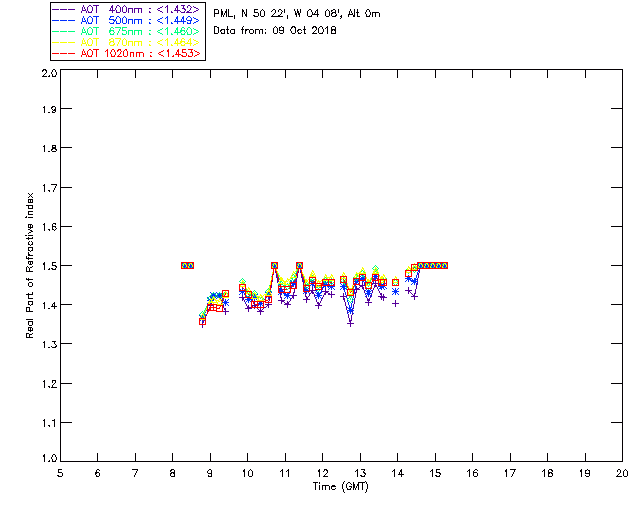Click the y-axis tick label '1.1'
Viewport: 640px width, 512px height.
click(x=49, y=423)
